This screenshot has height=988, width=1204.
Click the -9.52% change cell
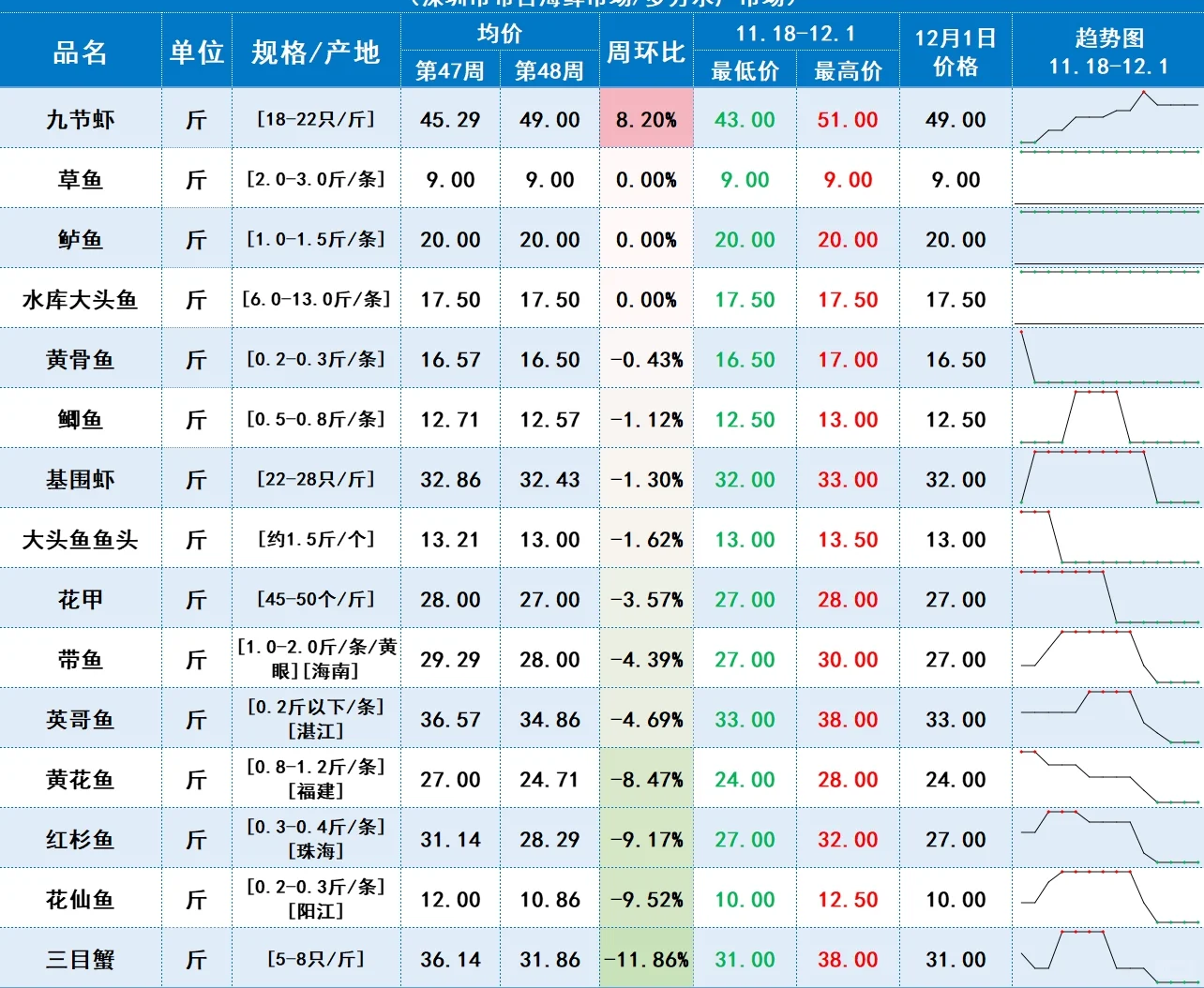646,900
